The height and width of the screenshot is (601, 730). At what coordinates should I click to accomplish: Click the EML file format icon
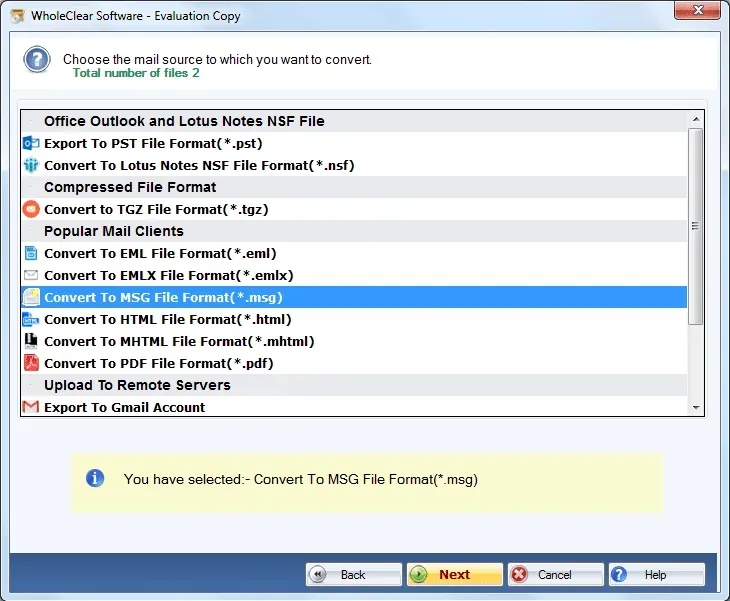pos(31,253)
